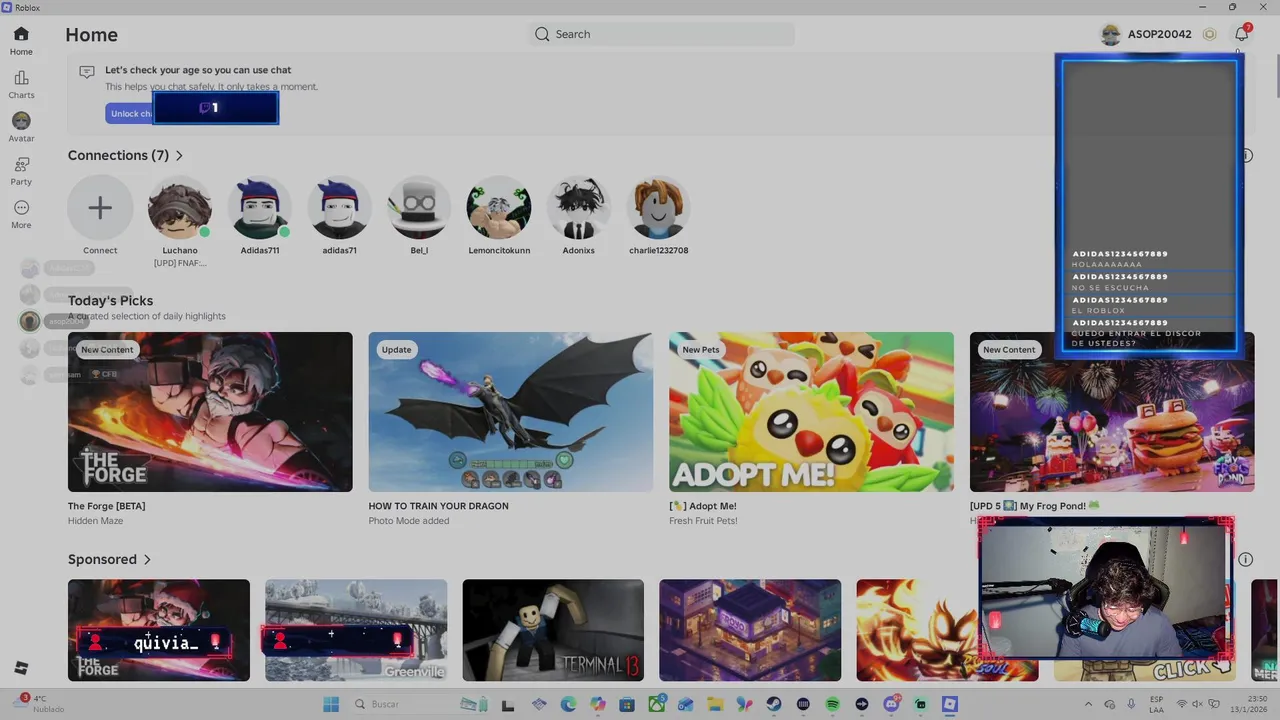
Task: Click the Roblox search field
Action: 662,34
